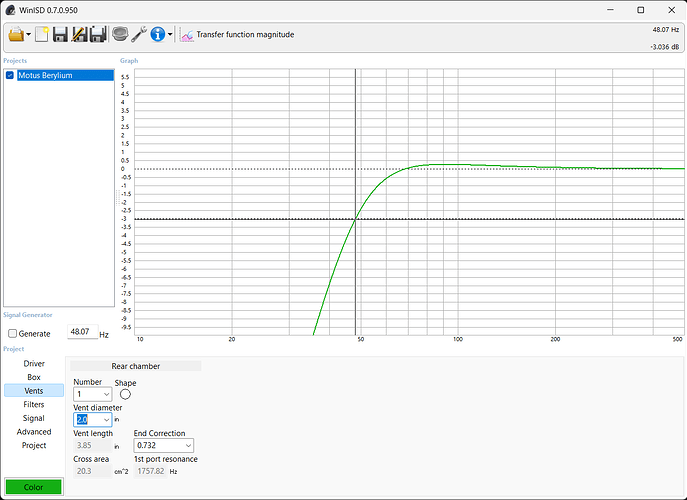The height and width of the screenshot is (500, 687).
Task: Click the Vent length field
Action: coord(92,445)
